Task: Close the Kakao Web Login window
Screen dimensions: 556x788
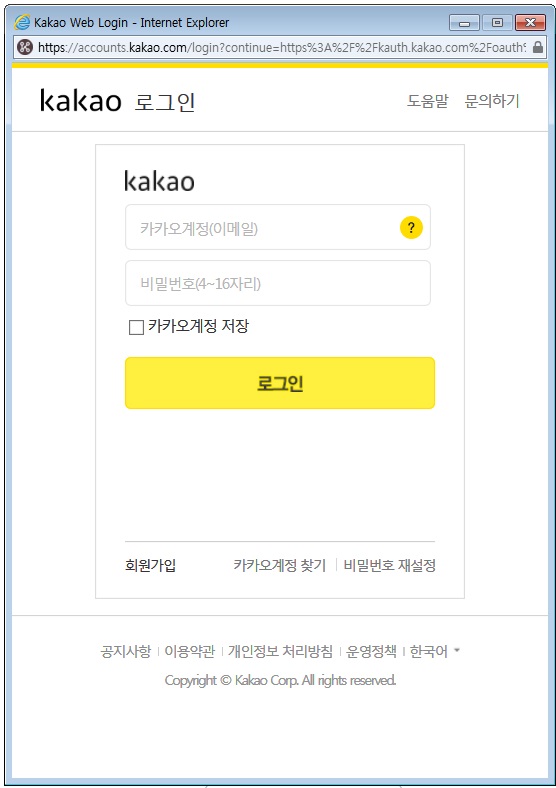Action: [x=530, y=23]
